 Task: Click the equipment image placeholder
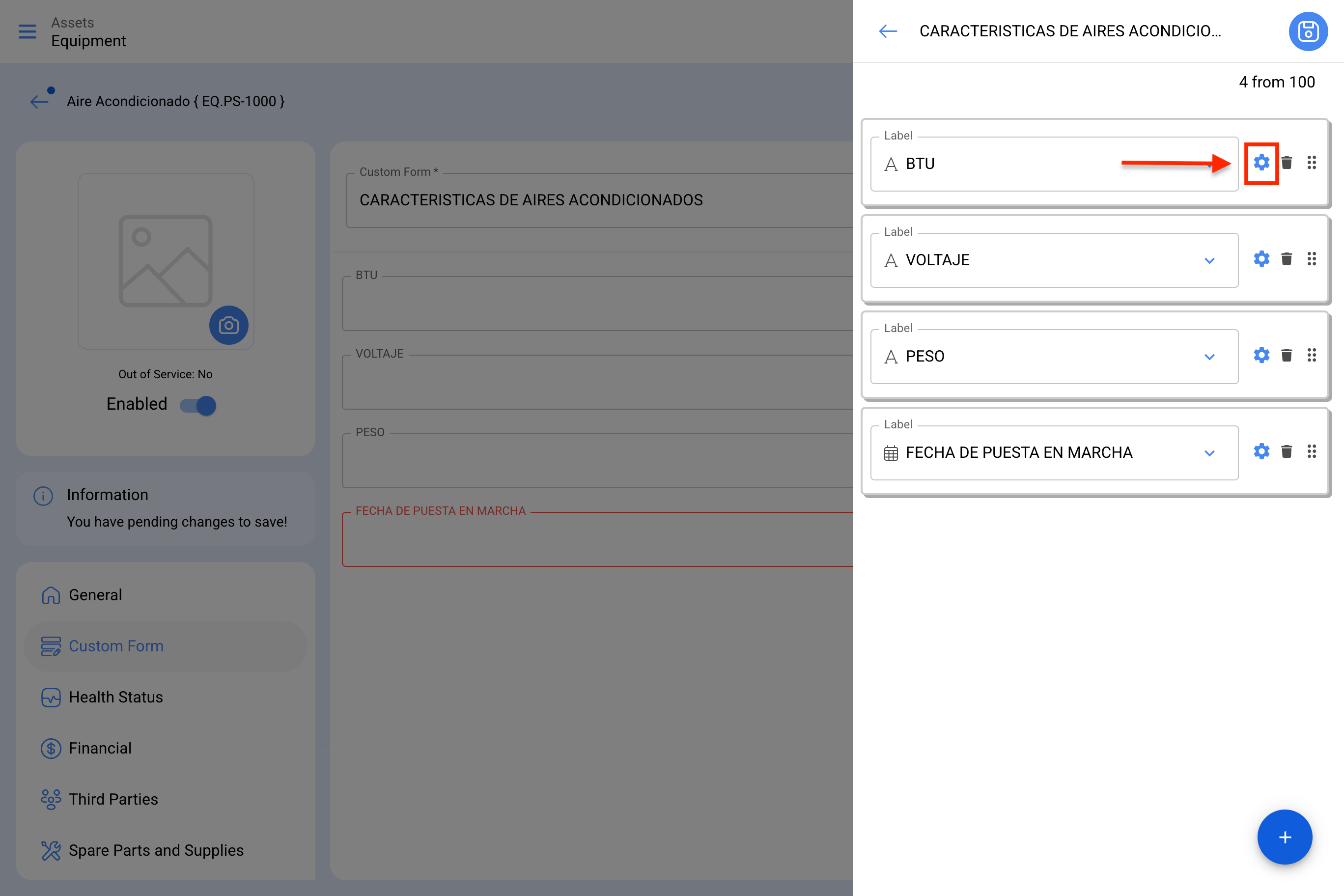coord(165,260)
